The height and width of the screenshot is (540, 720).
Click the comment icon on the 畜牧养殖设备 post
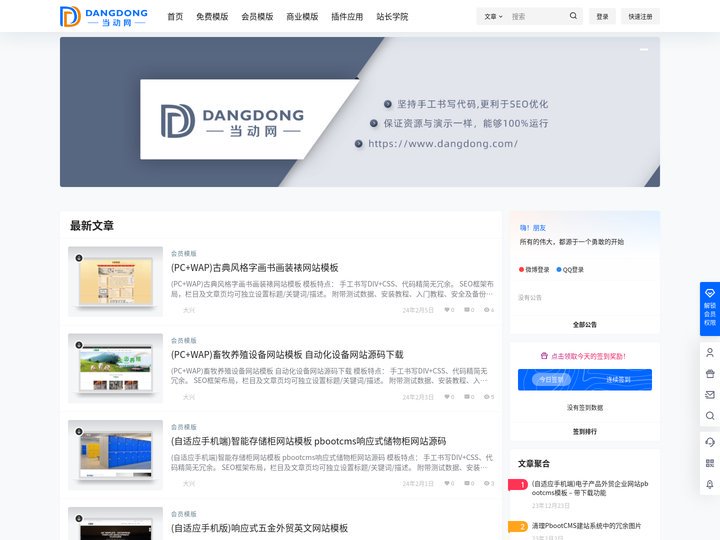(x=466, y=397)
